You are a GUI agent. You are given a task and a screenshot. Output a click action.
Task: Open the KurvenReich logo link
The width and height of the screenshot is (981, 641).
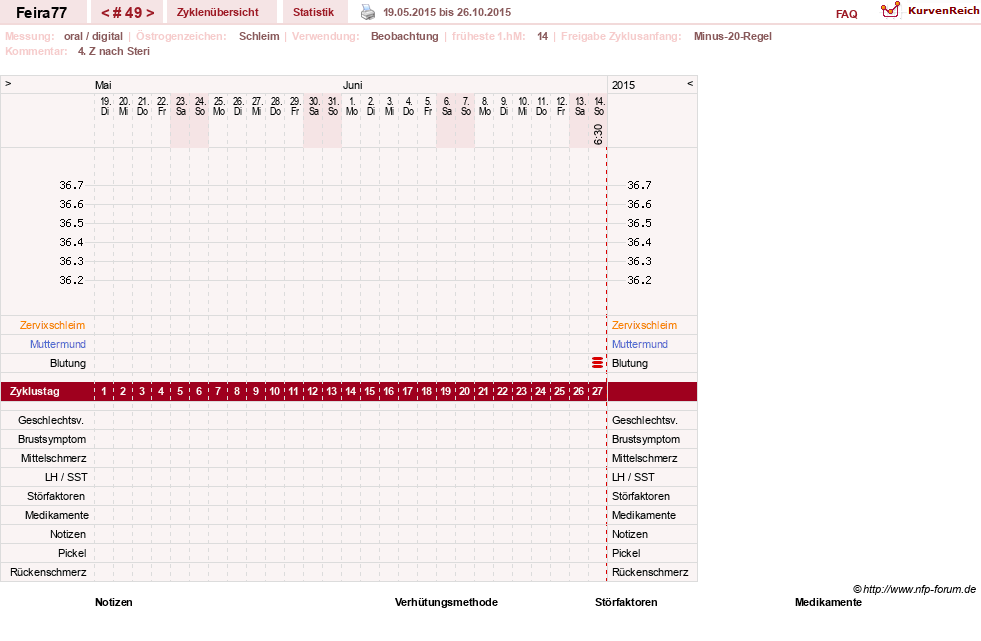coord(930,11)
